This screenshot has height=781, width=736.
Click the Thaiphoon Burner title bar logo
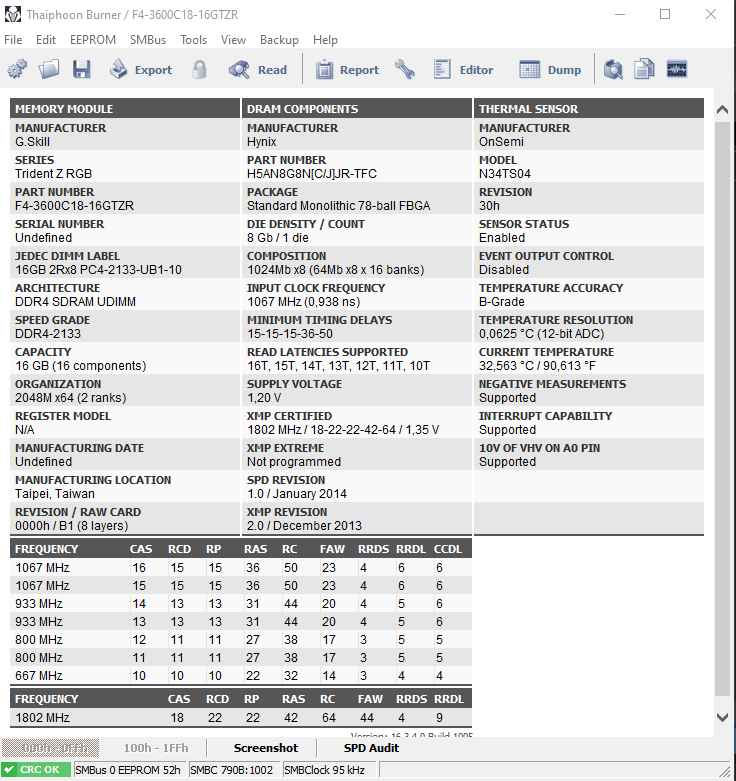[12, 14]
